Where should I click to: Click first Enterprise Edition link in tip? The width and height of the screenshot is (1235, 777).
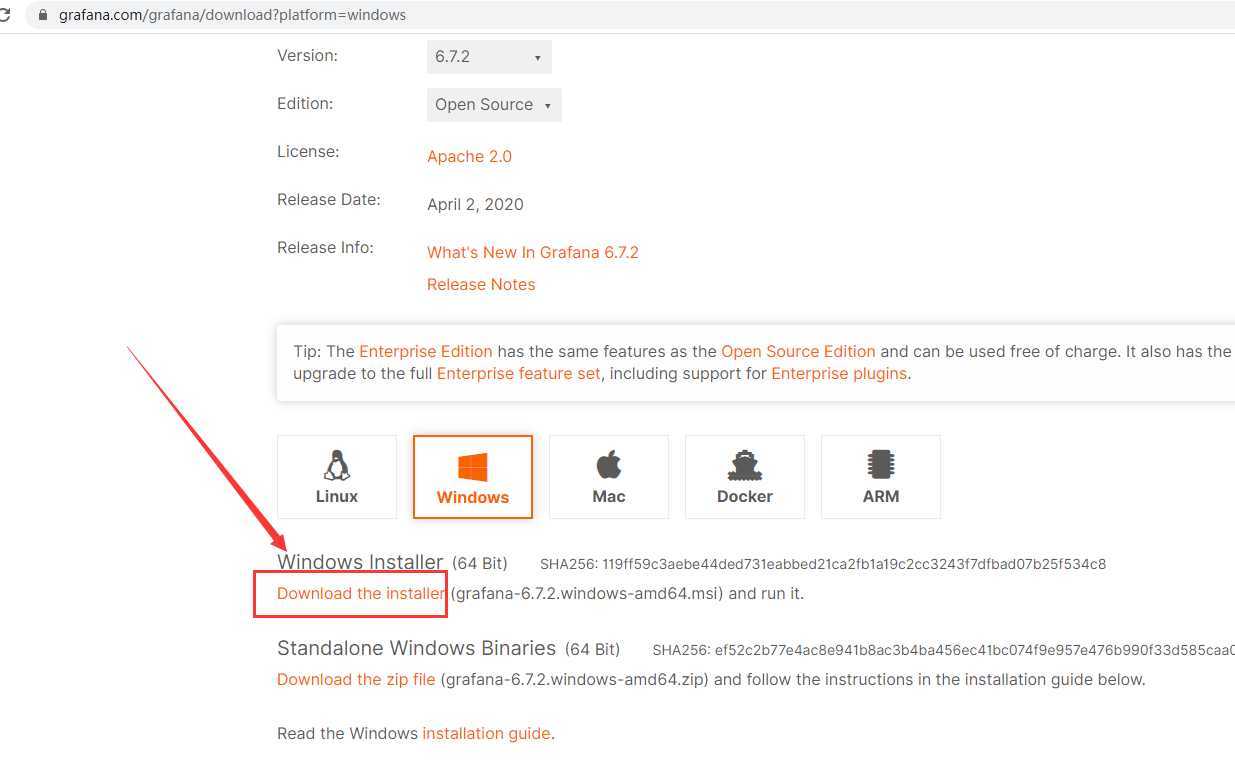pyautogui.click(x=426, y=351)
